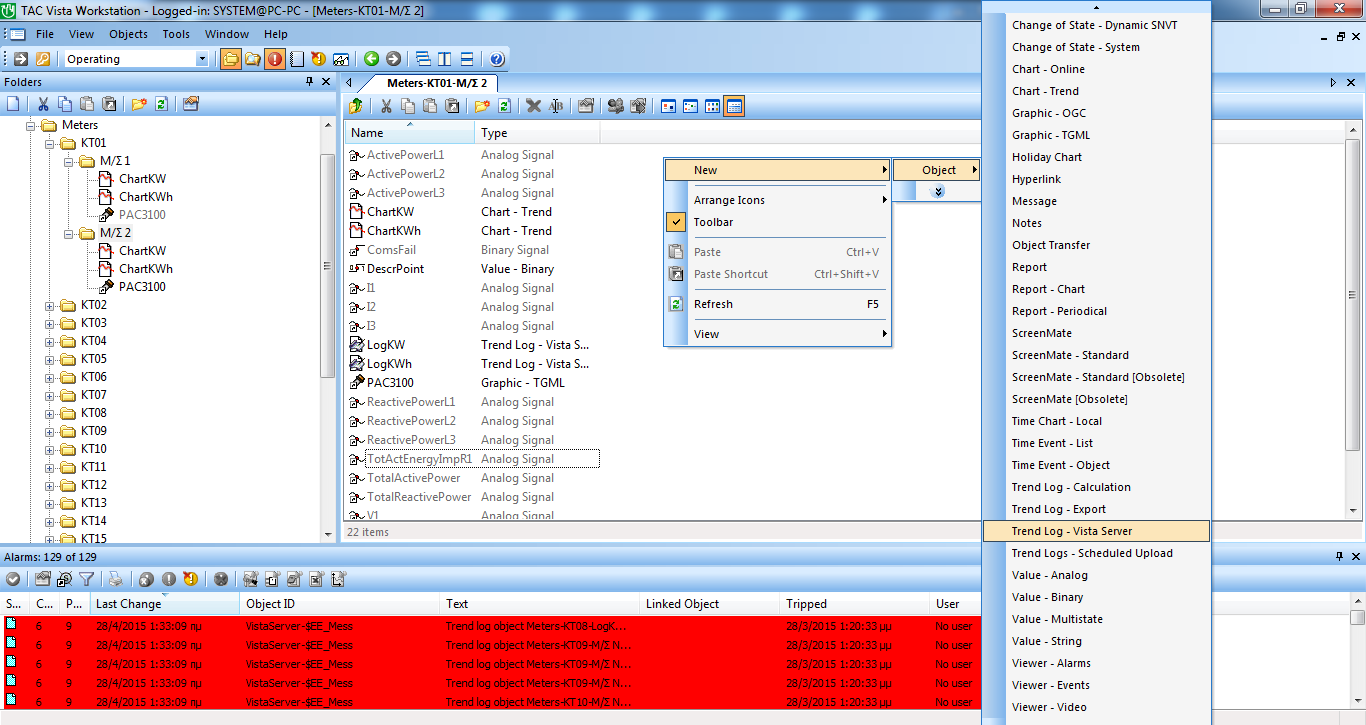Click Properties icon in Folders pane toolbar
Screen dimensions: 1366x725
191,103
